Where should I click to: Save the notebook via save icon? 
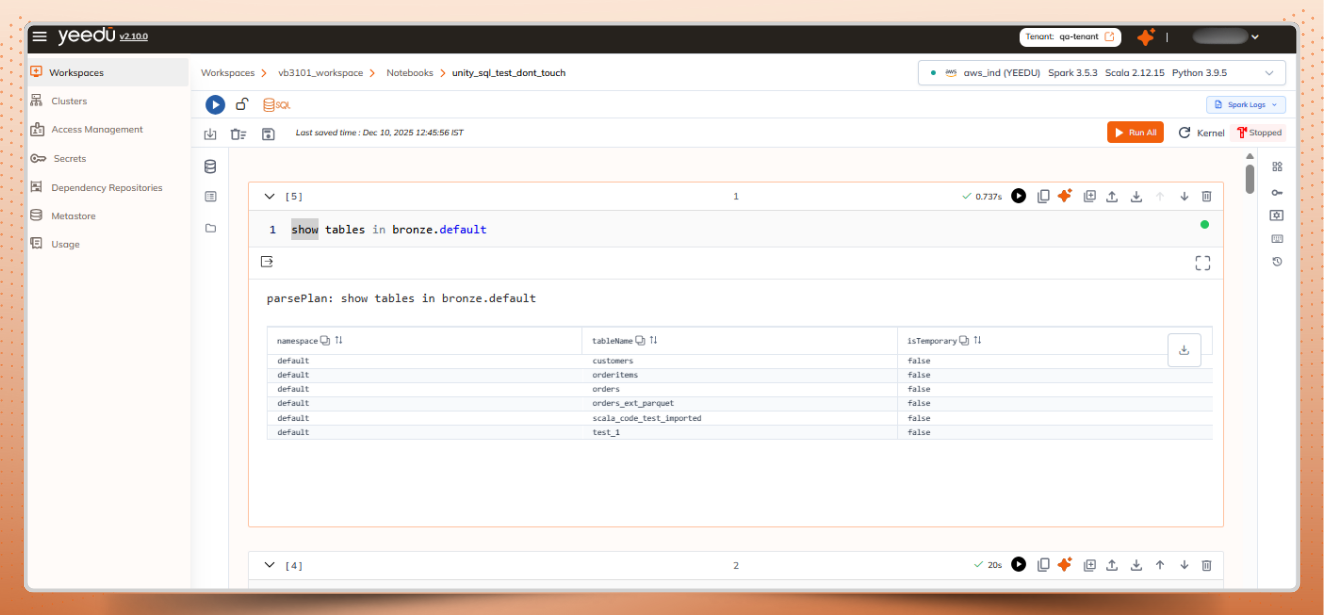[268, 132]
